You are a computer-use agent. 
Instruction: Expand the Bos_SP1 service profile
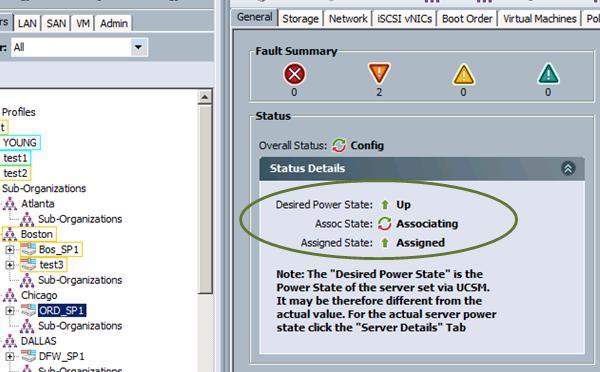(x=10, y=250)
